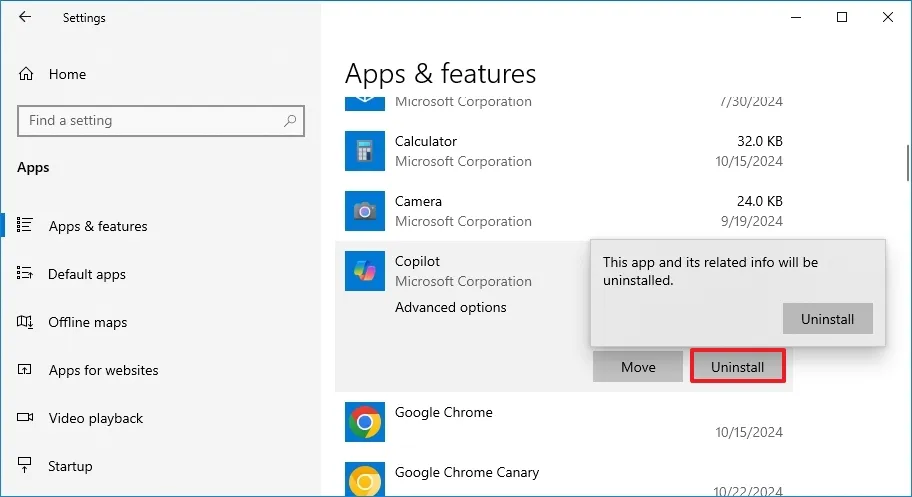Go to Video playback label
Viewport: 912px width, 497px height.
(95, 418)
